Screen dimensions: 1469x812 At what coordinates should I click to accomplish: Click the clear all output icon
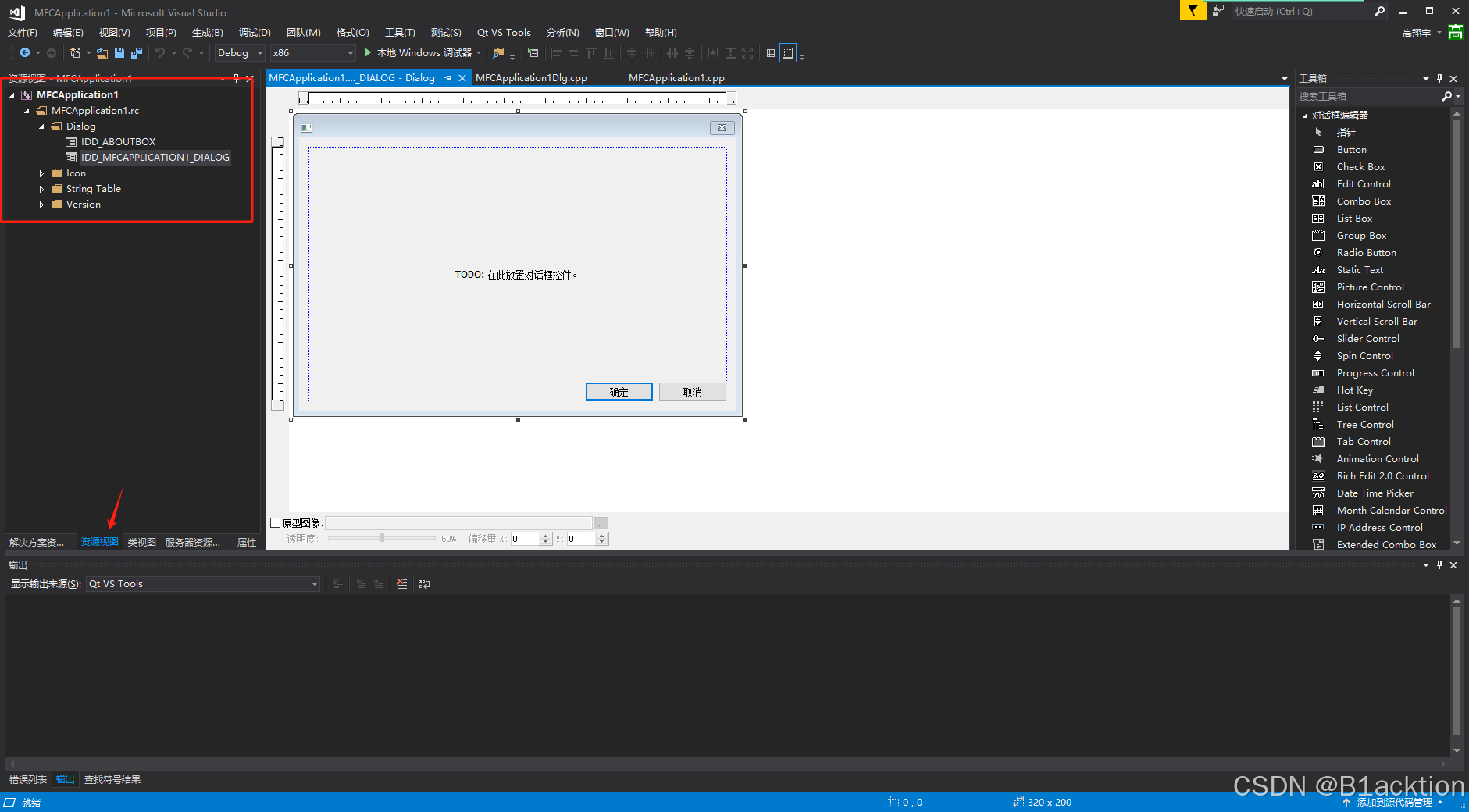tap(401, 583)
